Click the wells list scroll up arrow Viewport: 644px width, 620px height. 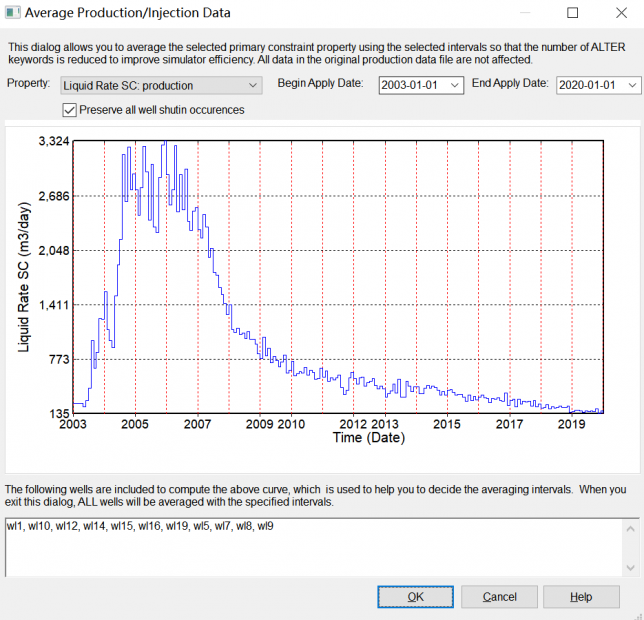coord(629,527)
